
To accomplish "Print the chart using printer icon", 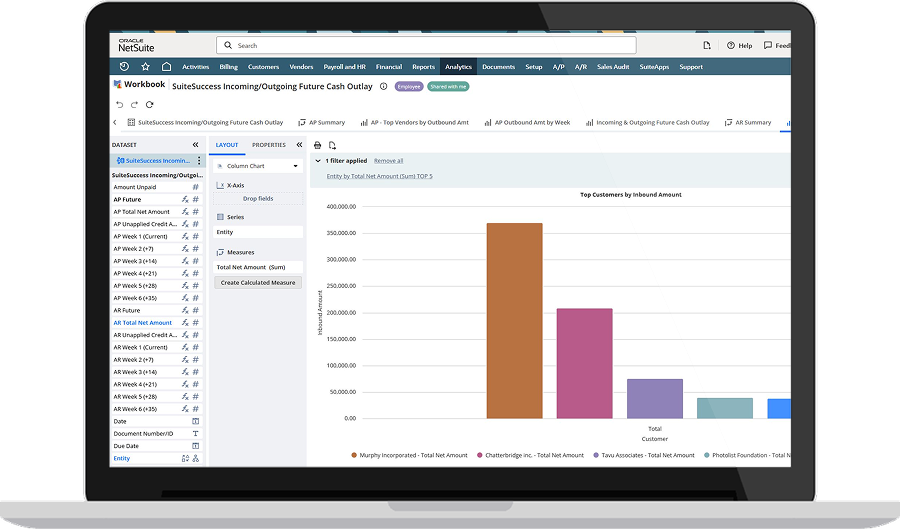I will [318, 145].
